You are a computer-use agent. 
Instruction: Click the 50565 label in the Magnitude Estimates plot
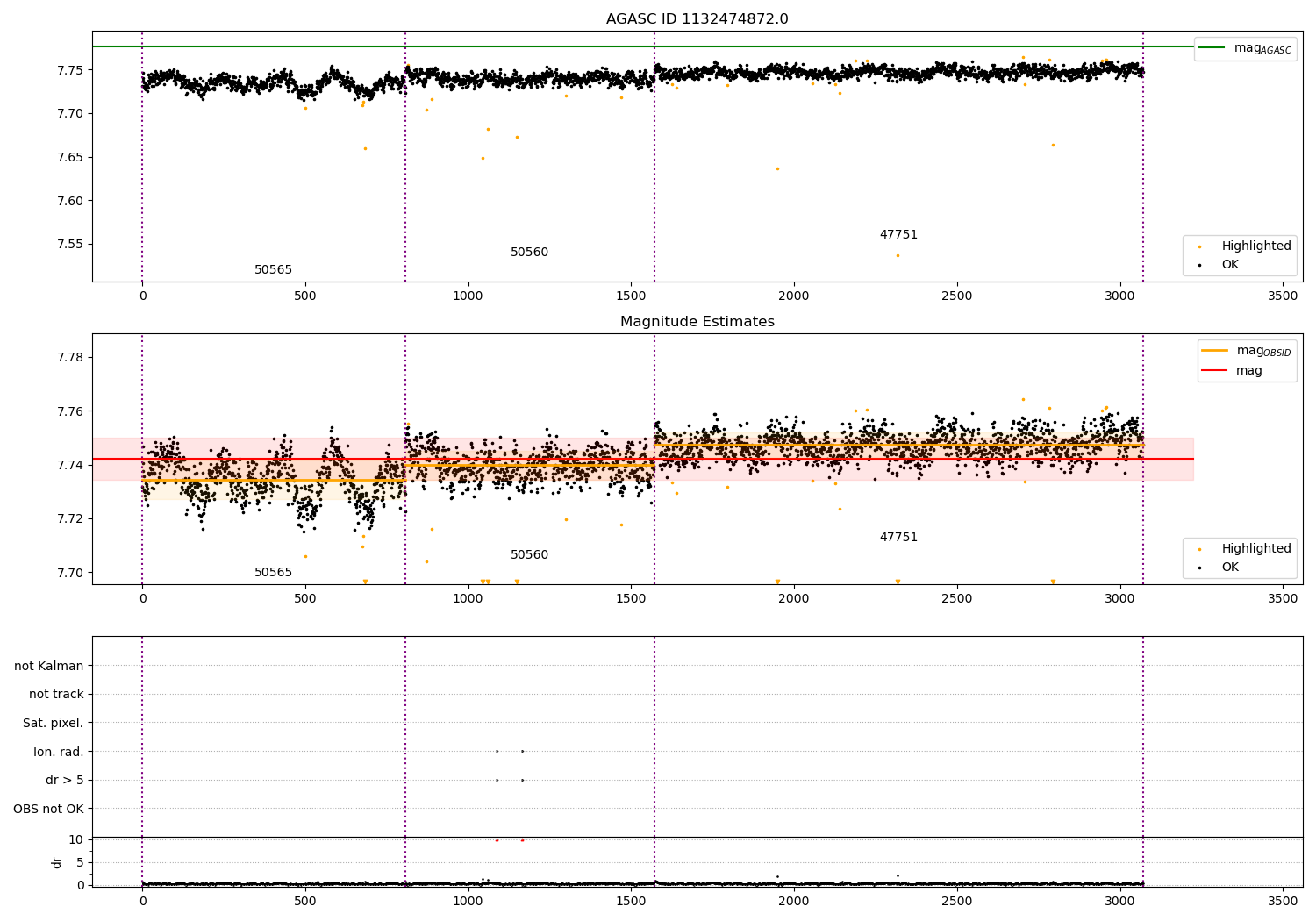coord(273,573)
